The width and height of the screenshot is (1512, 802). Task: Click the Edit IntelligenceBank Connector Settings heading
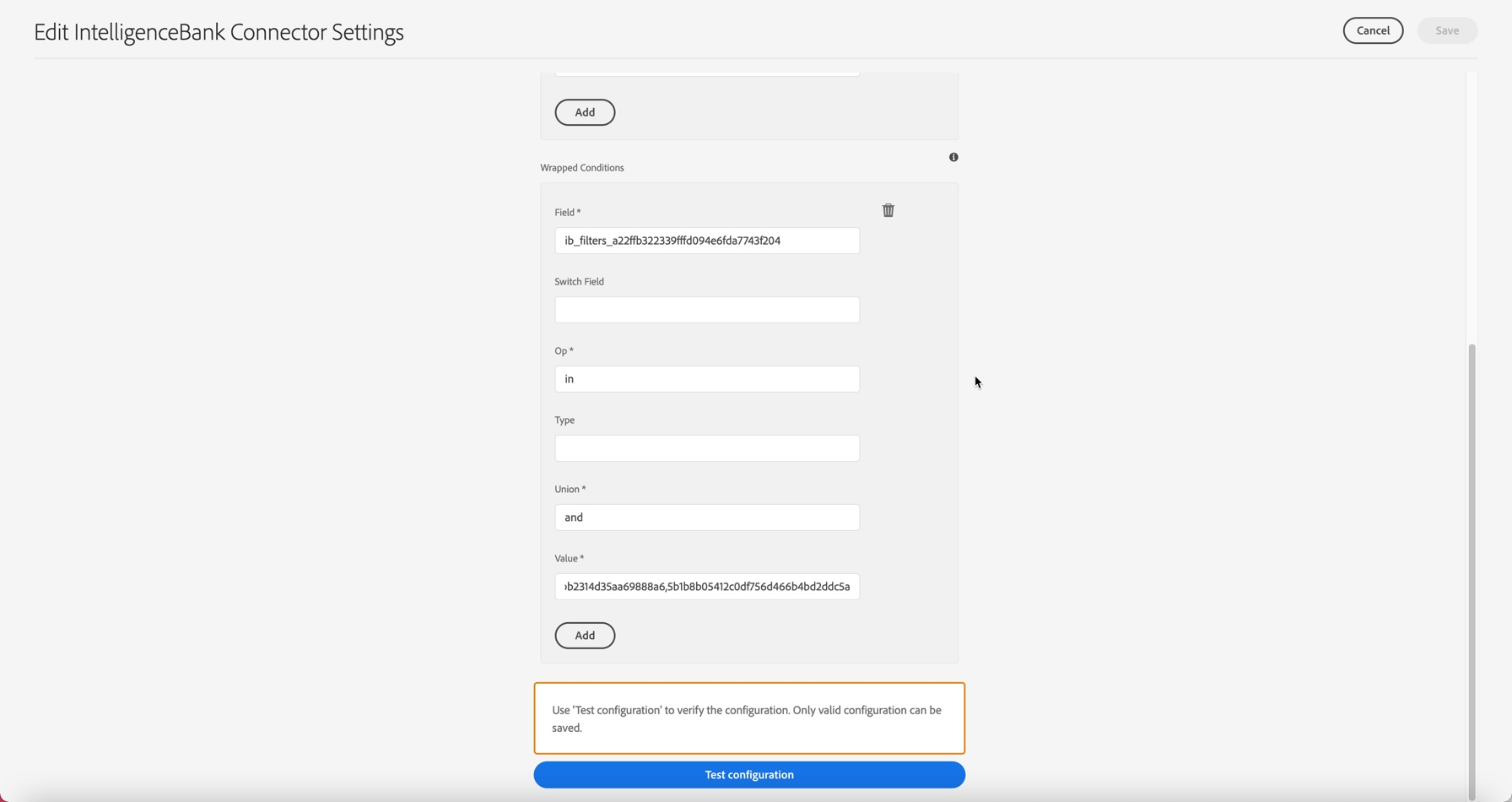pos(219,32)
